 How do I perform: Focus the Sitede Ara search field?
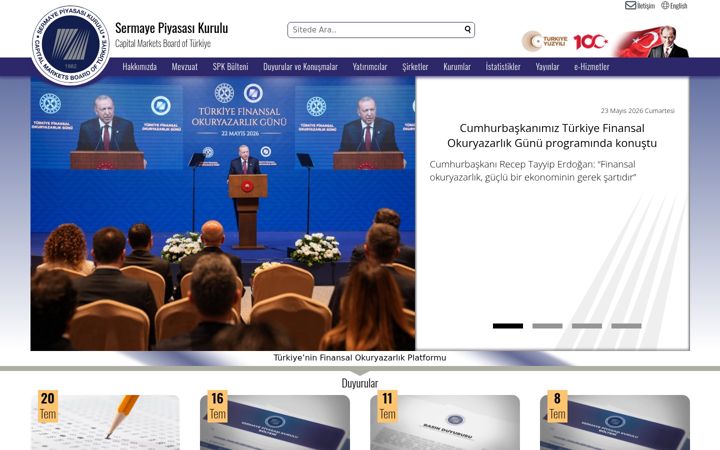point(381,30)
